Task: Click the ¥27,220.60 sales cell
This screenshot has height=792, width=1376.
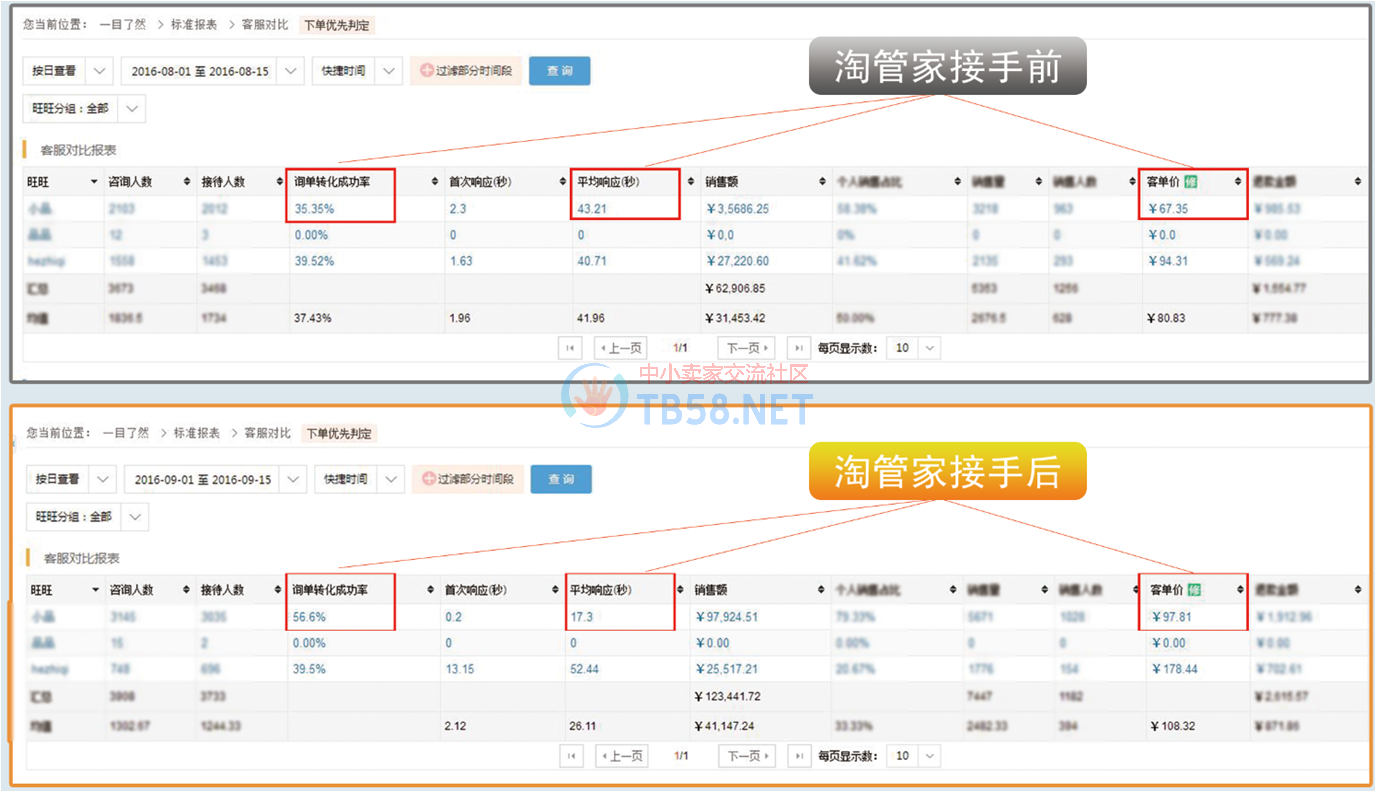Action: tap(737, 261)
